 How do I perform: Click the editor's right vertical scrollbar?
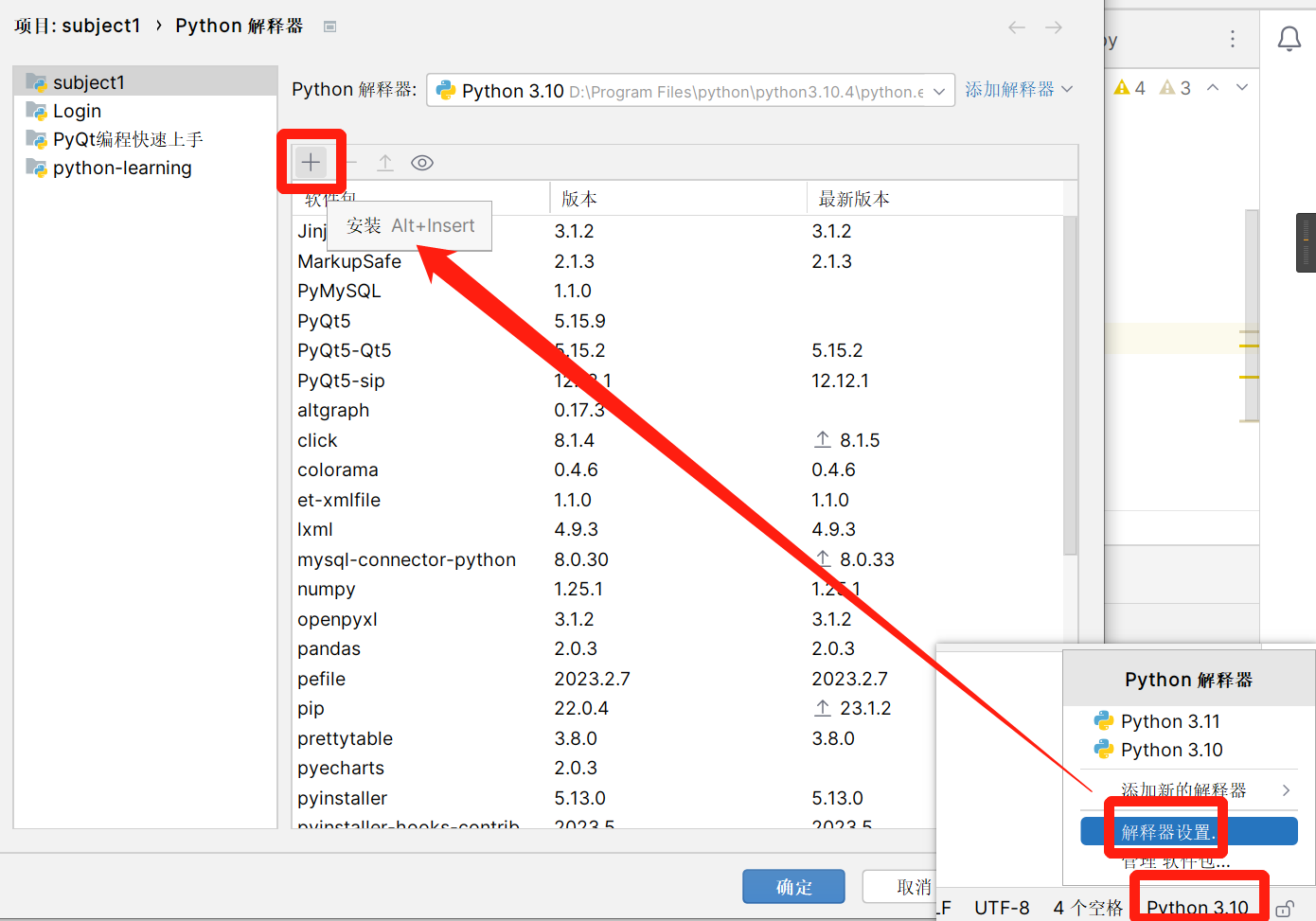1251,315
